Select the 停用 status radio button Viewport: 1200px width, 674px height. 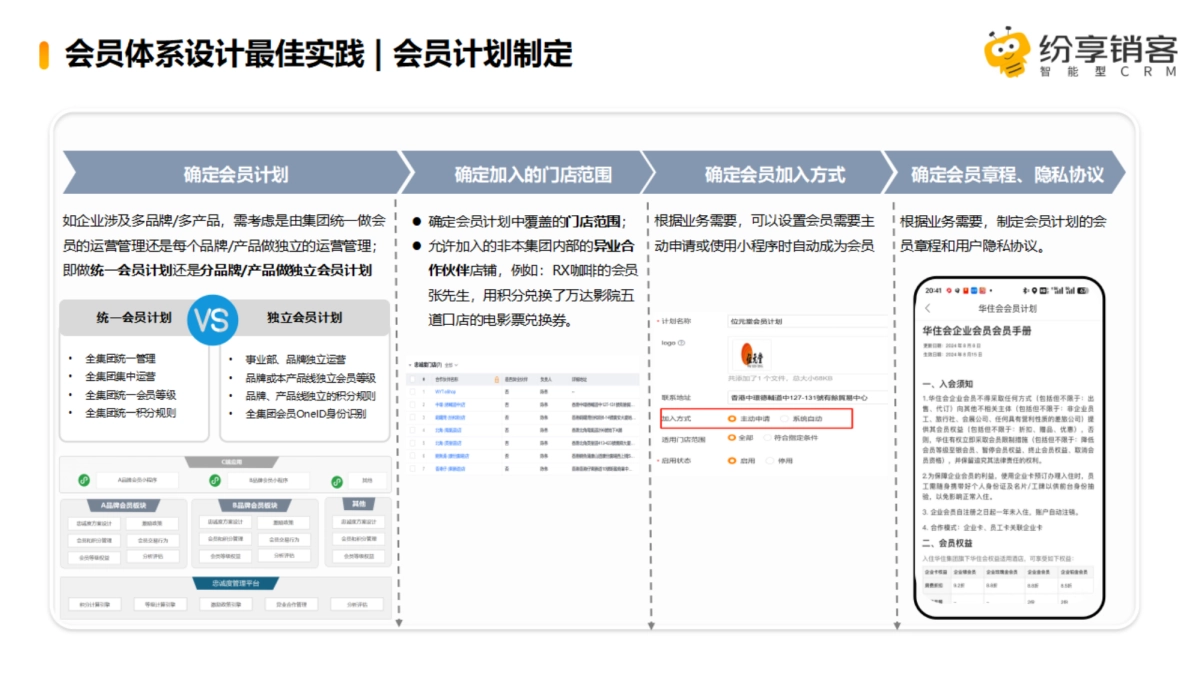[770, 461]
